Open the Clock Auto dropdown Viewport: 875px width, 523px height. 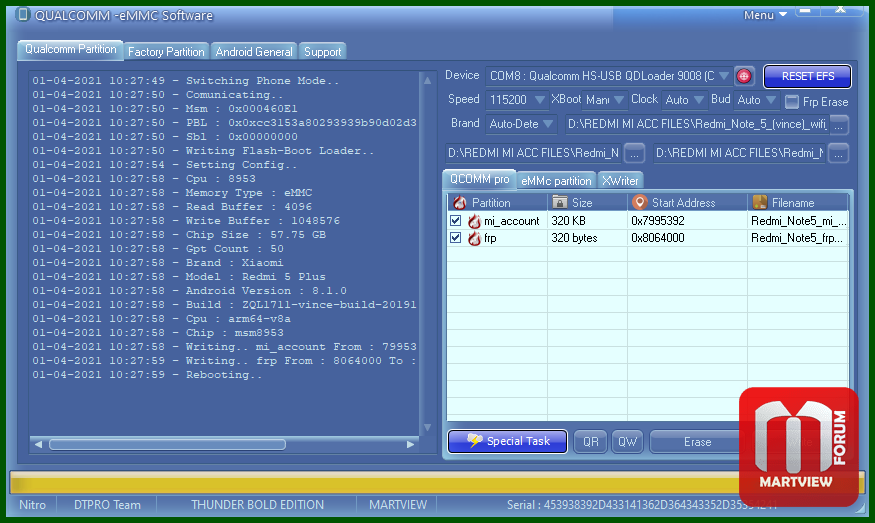[699, 100]
